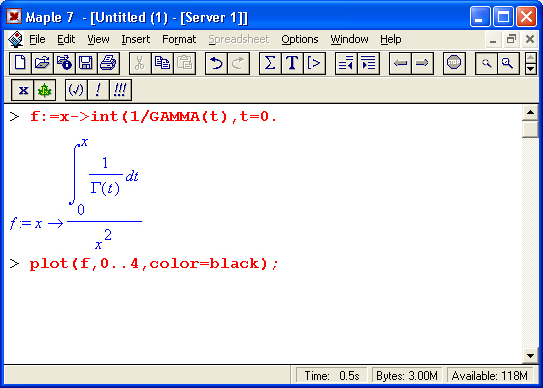Create a new worksheet with the blank page icon
Viewport: 543px width, 388px height.
coord(20,63)
